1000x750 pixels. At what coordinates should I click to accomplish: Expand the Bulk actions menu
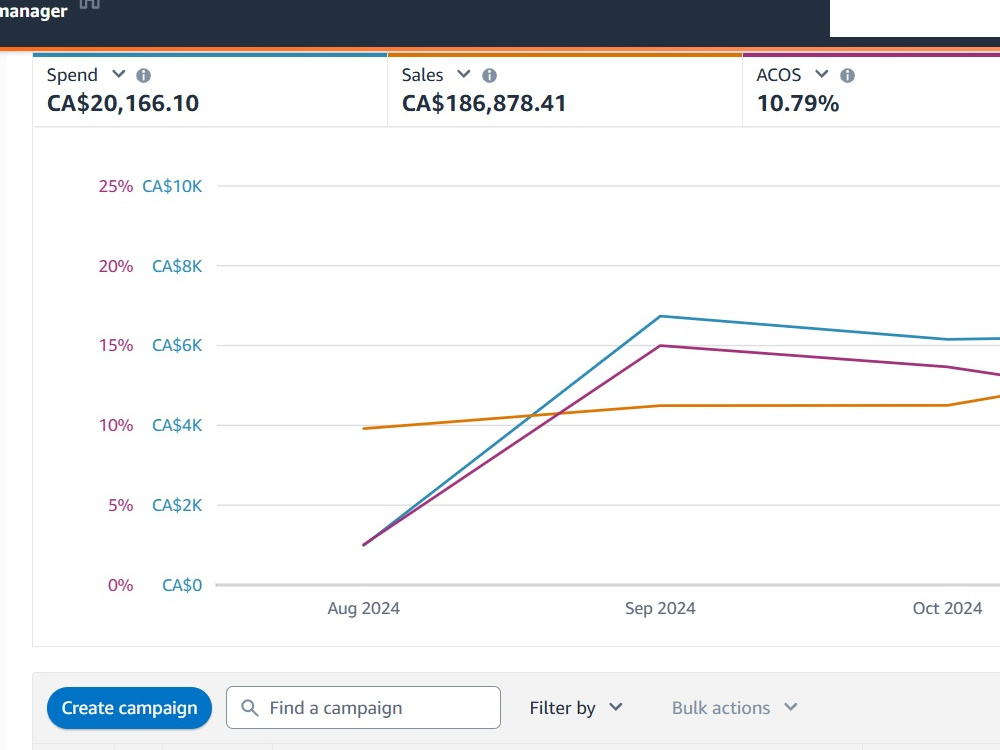[735, 707]
